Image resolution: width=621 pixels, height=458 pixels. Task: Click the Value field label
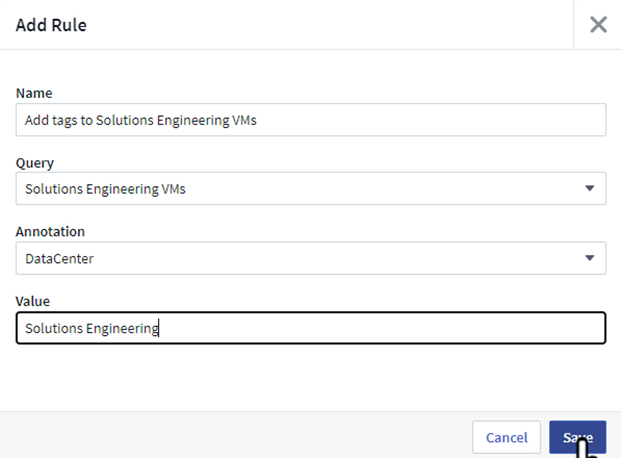(33, 300)
